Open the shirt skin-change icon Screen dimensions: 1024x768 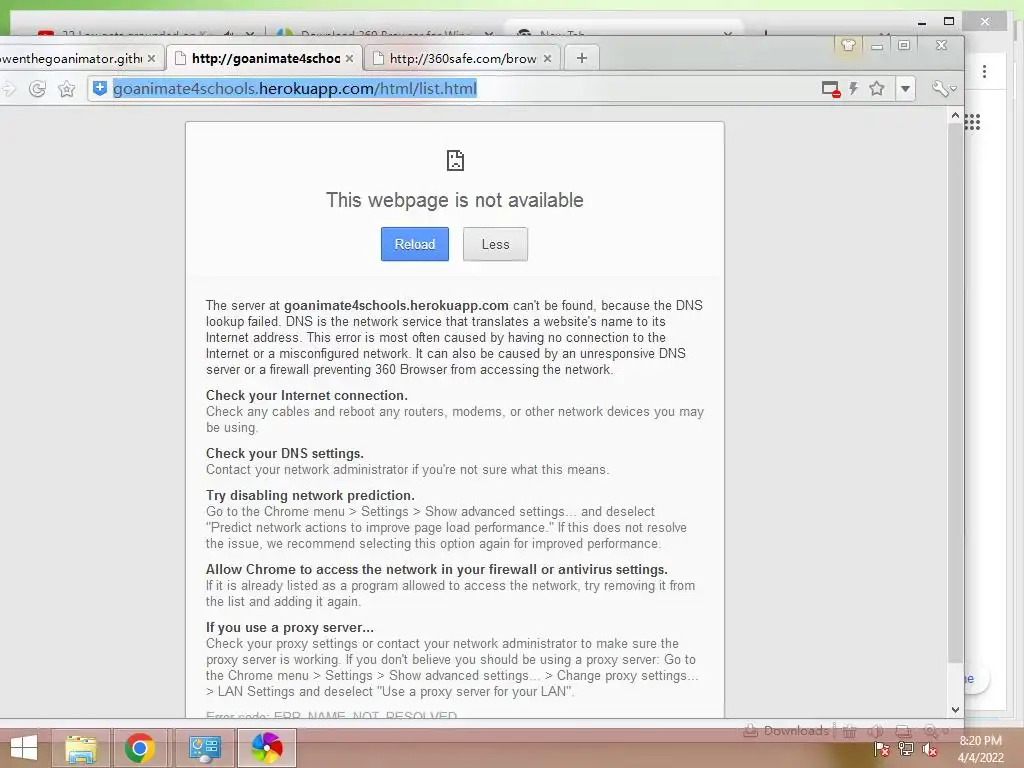coord(848,45)
